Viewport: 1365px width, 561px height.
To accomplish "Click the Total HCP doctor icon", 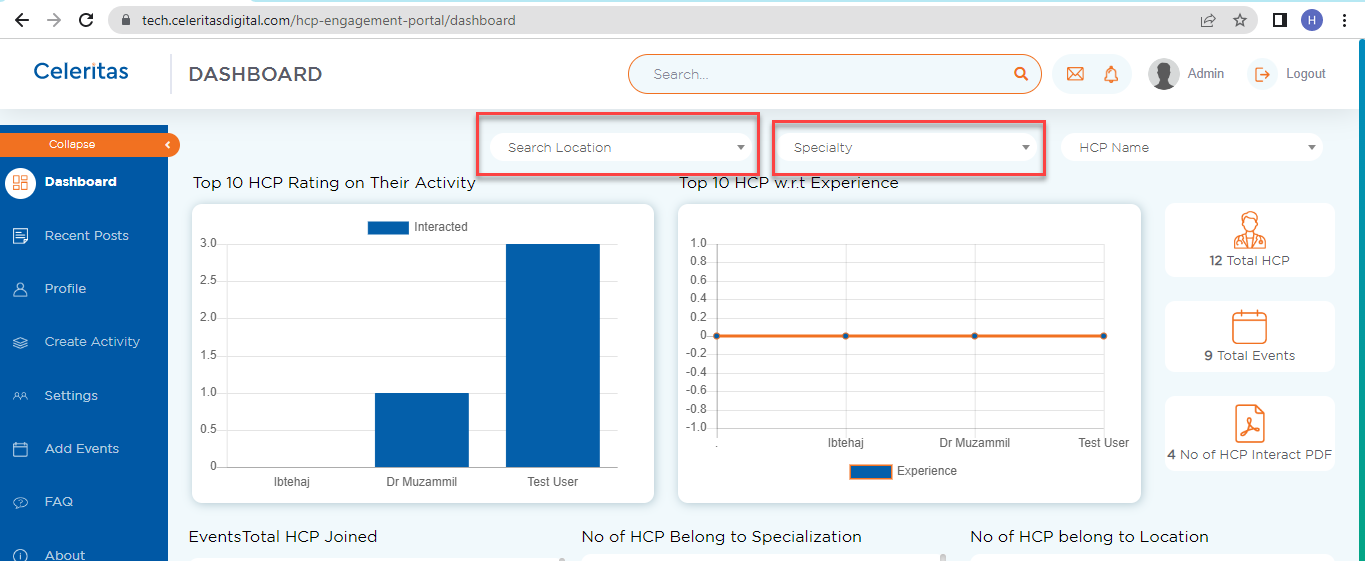I will (x=1249, y=230).
